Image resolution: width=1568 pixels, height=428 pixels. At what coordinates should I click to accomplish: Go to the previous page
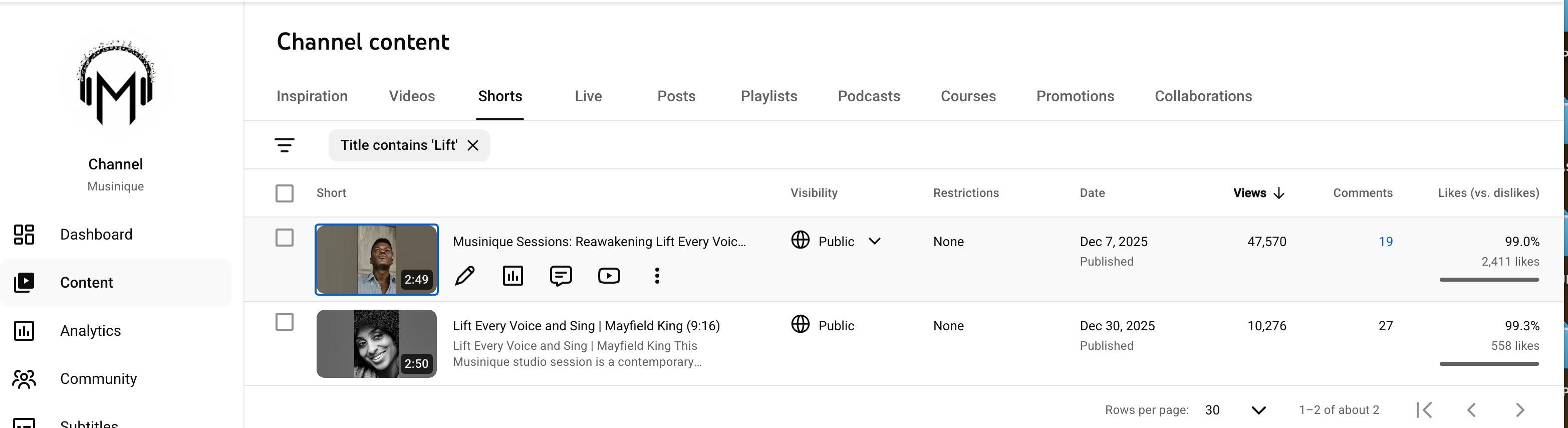[1472, 410]
